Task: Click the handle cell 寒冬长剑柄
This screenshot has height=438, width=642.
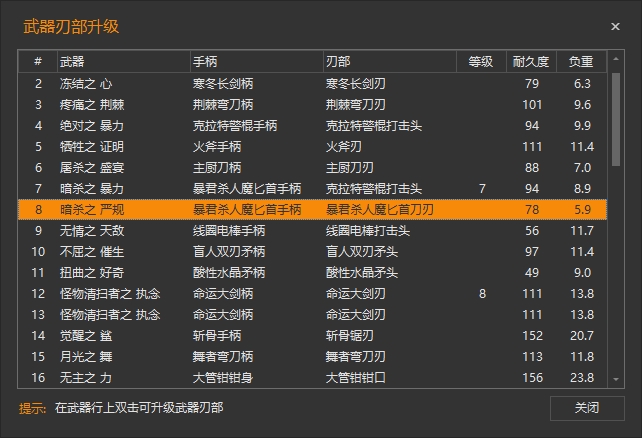Action: coord(223,84)
